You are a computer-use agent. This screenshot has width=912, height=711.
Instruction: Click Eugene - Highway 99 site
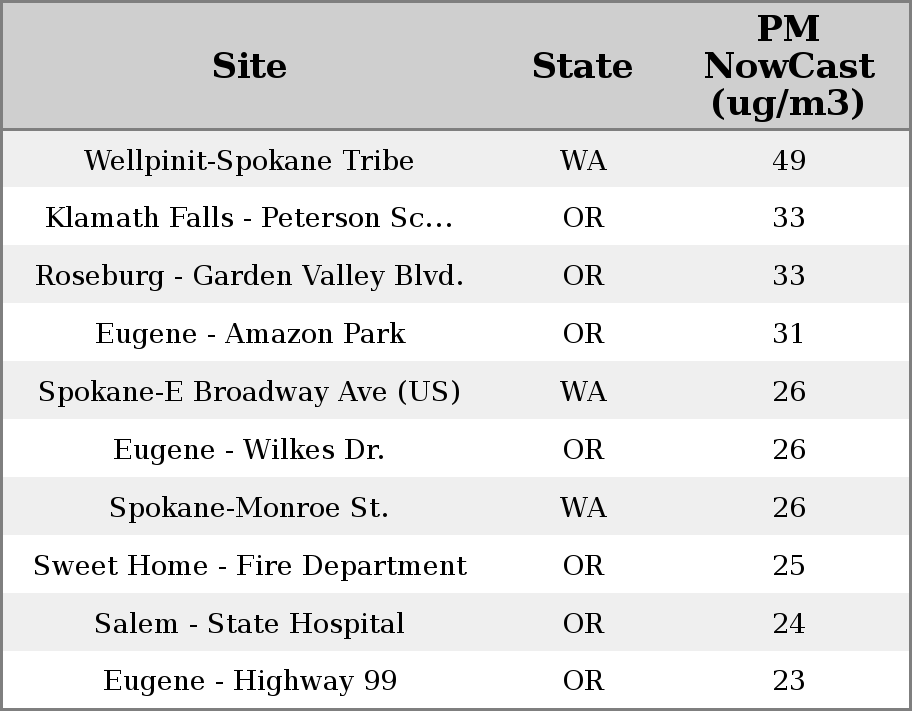(x=249, y=682)
